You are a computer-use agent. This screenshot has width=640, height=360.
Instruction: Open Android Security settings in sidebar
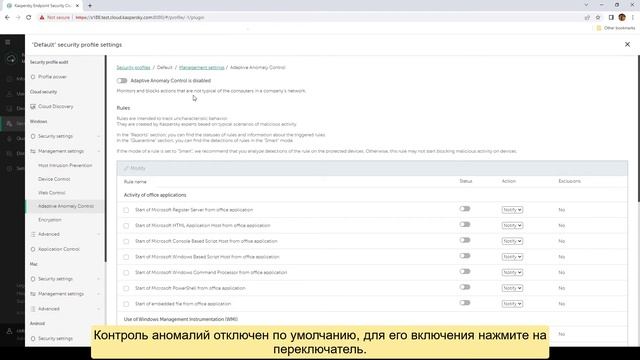coord(55,339)
